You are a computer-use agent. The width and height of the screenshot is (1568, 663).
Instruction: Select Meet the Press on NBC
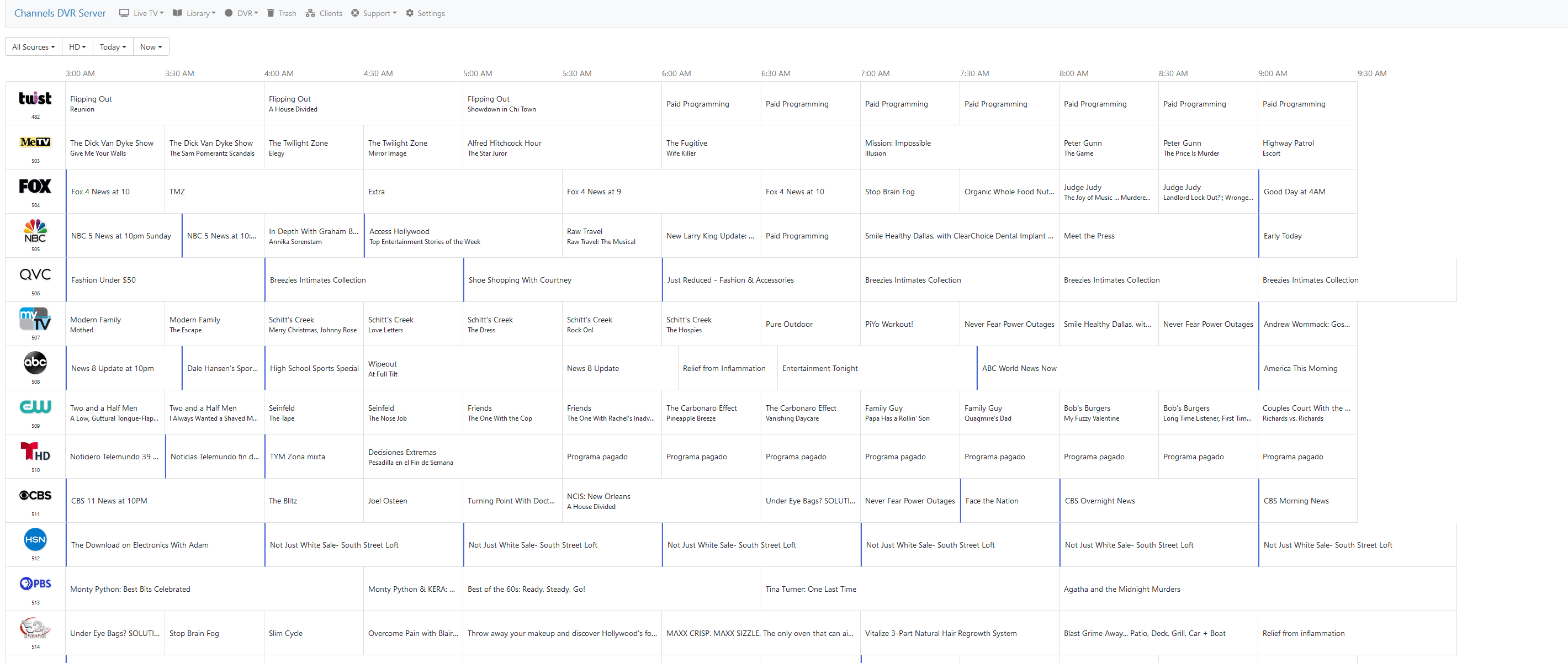pyautogui.click(x=1089, y=236)
